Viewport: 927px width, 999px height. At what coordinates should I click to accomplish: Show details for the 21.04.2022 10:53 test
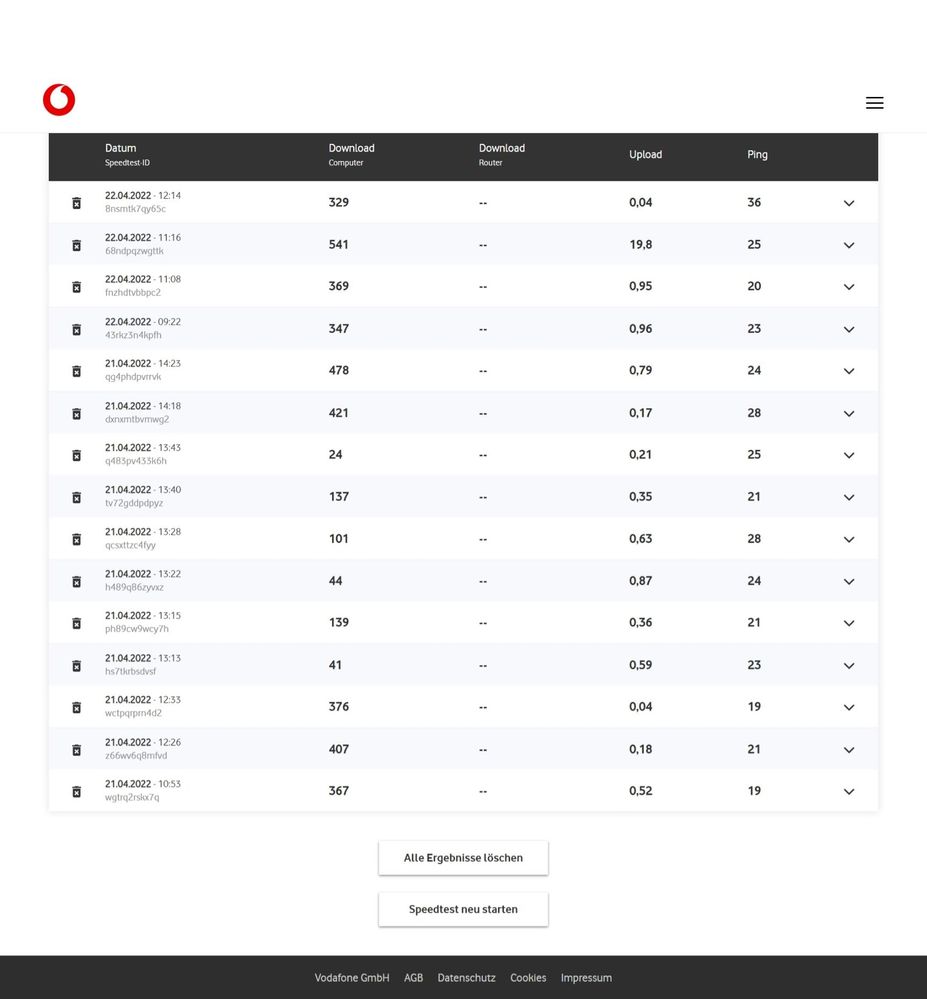tap(848, 791)
